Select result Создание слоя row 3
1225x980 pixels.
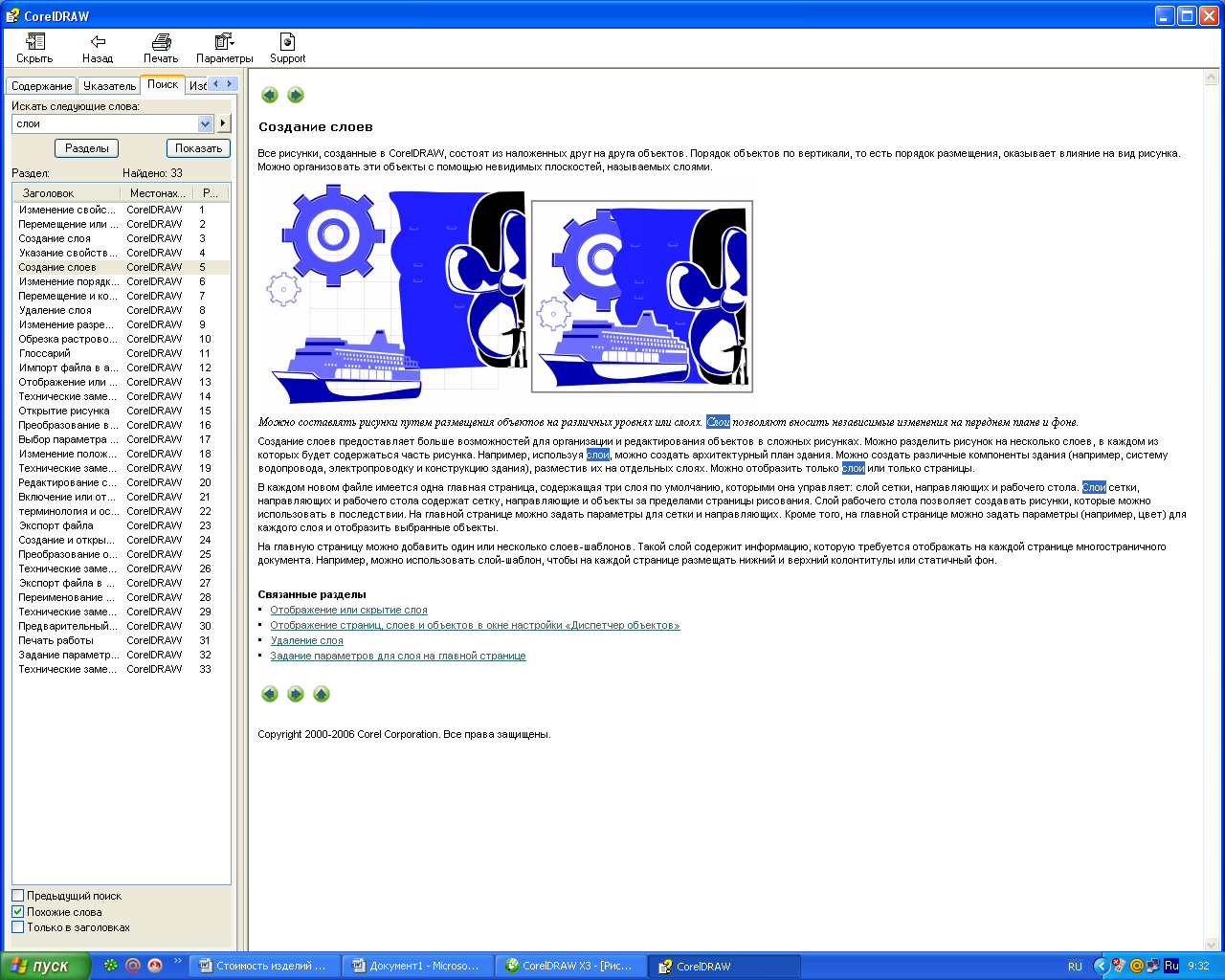[x=121, y=238]
